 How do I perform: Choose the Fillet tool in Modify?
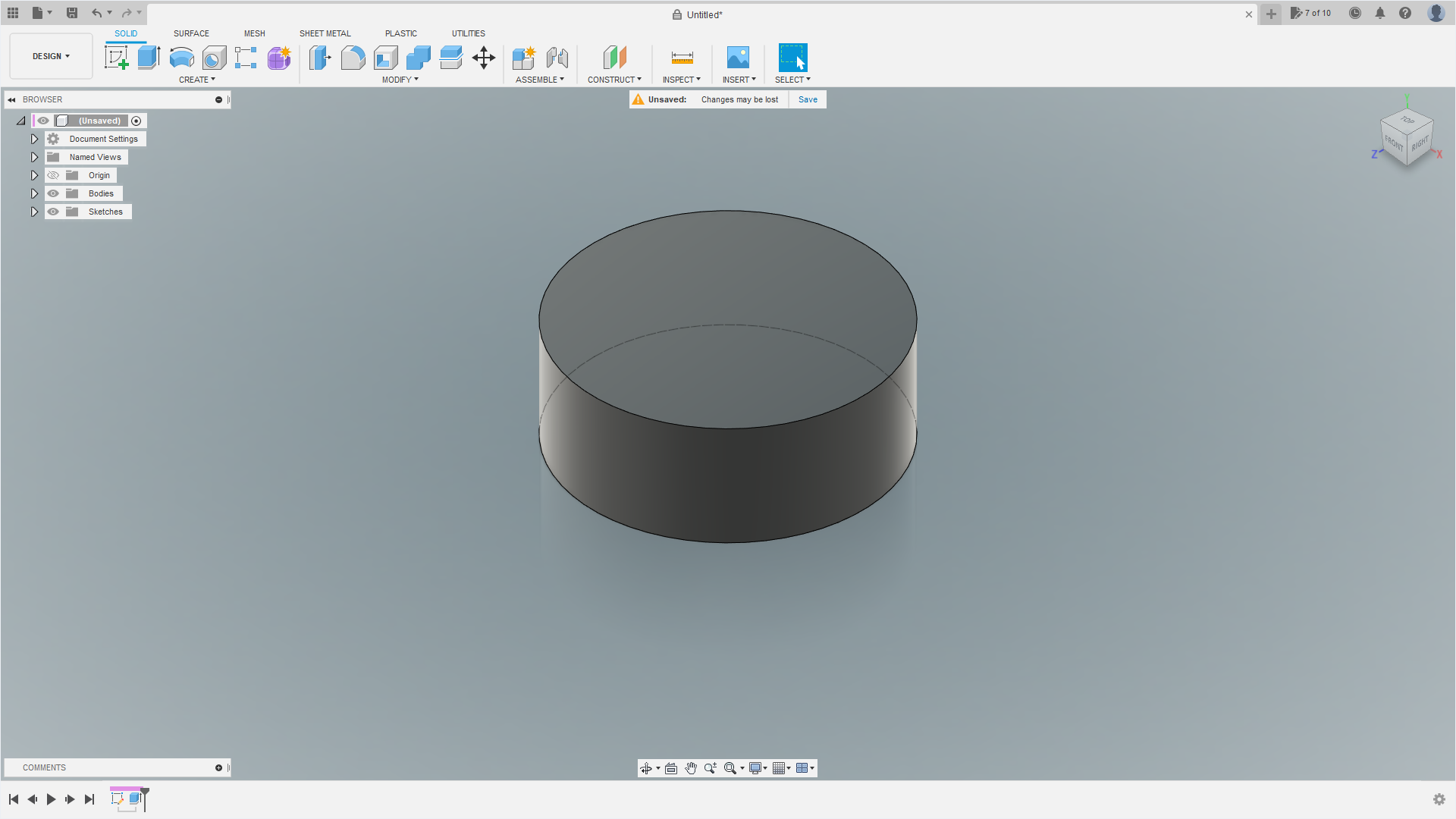coord(353,58)
